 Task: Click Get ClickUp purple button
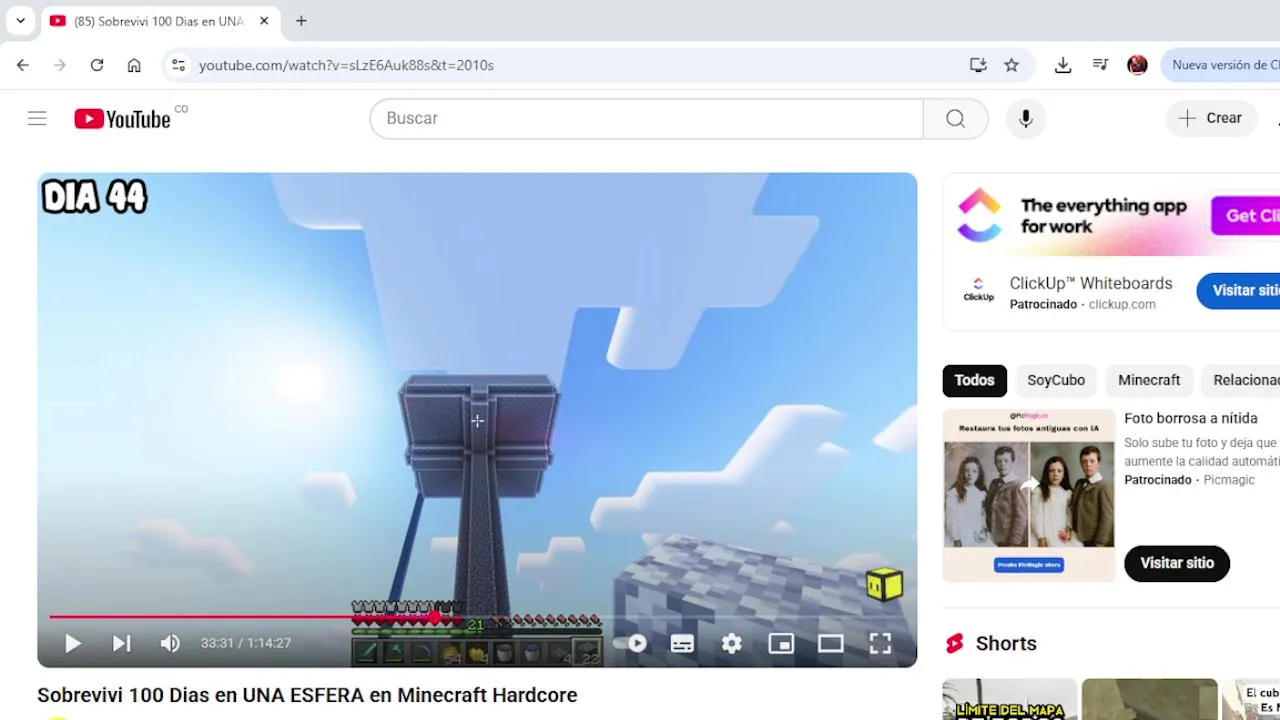coord(1246,216)
